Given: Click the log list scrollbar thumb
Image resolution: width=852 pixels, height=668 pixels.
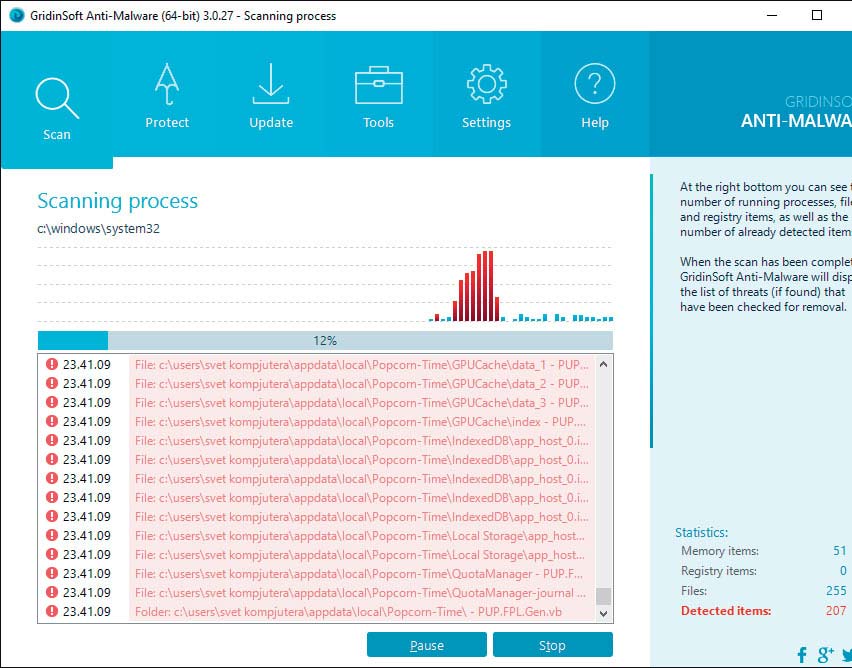Looking at the screenshot, I should point(603,596).
